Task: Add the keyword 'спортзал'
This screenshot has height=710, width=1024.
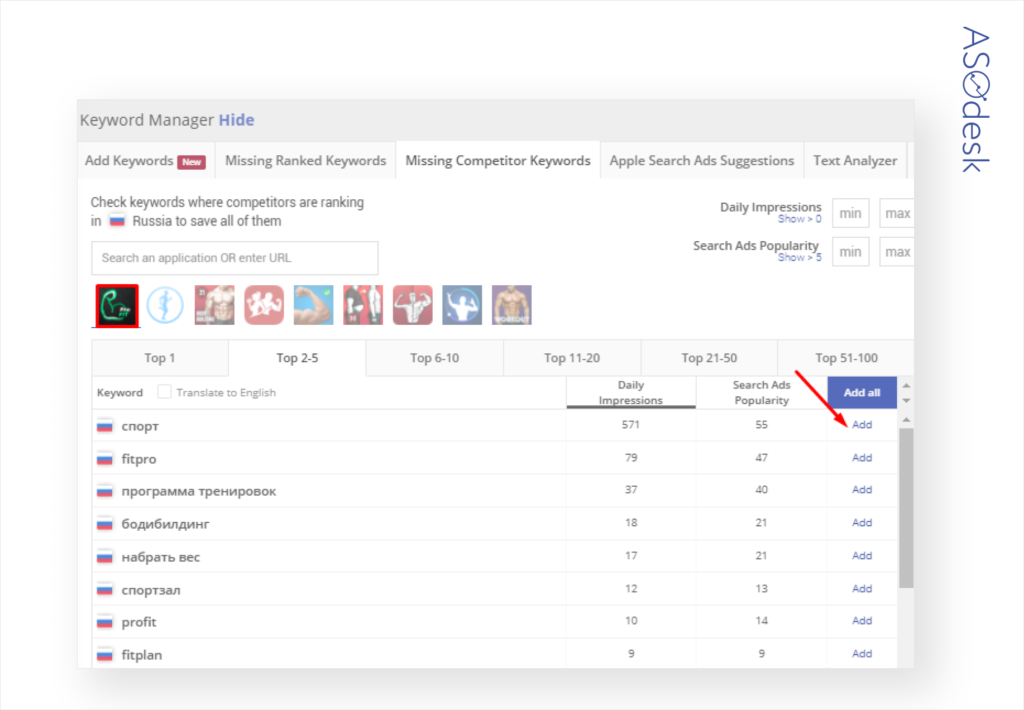Action: [x=862, y=589]
